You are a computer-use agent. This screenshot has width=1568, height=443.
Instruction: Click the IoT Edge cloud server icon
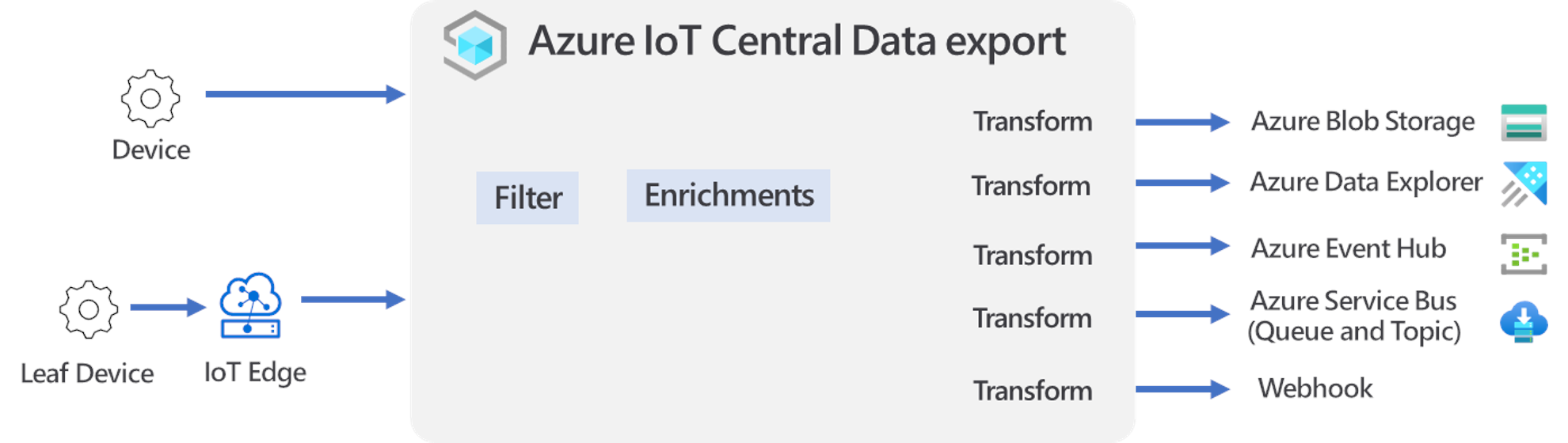(x=250, y=306)
